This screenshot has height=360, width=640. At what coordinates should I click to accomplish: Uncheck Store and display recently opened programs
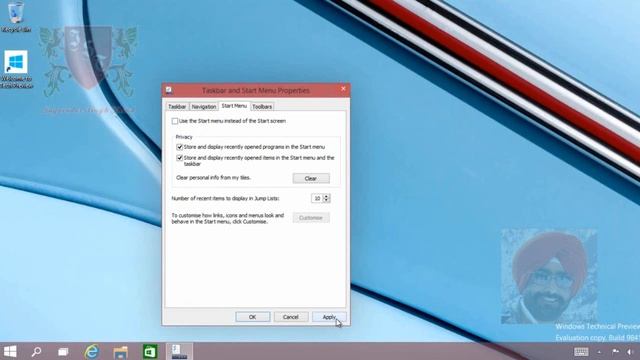click(x=179, y=147)
